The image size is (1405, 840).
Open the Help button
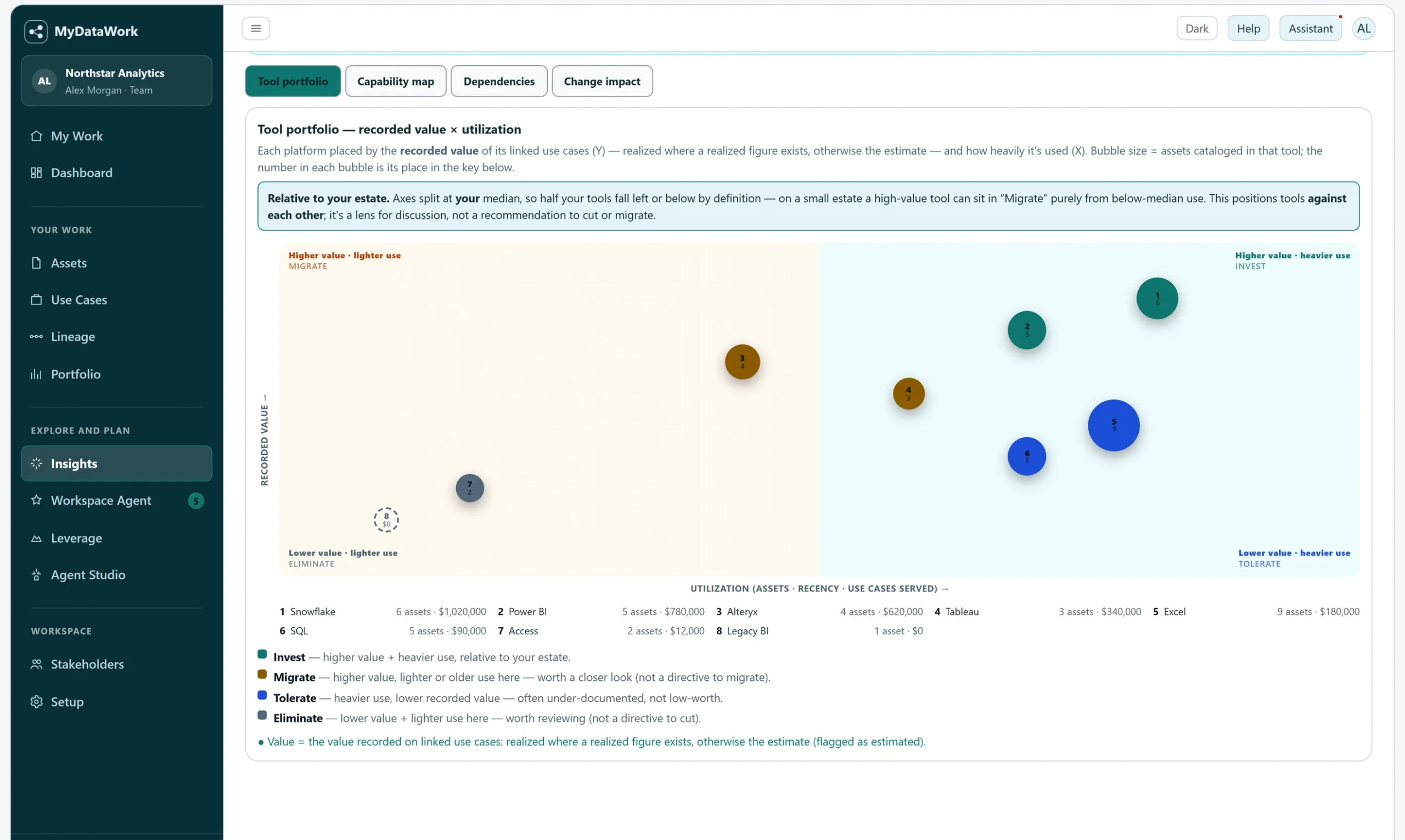(x=1248, y=29)
